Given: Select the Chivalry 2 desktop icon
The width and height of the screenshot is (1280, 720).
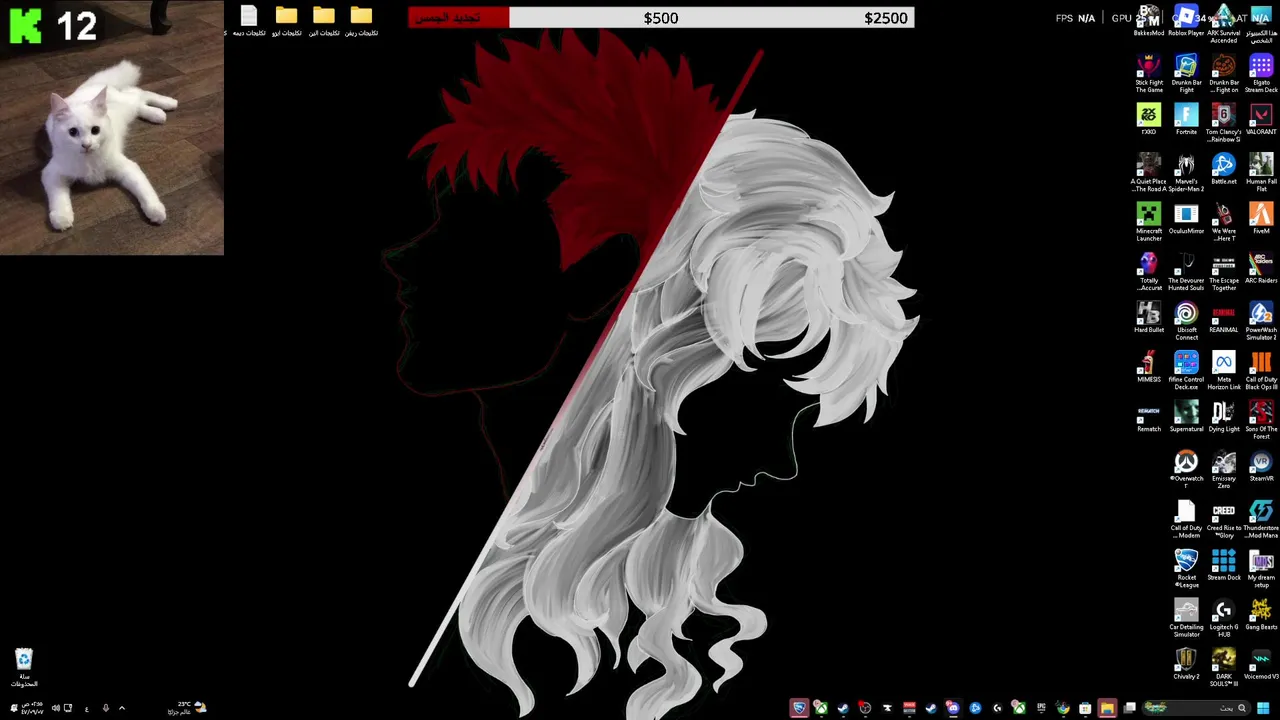Looking at the screenshot, I should (x=1186, y=665).
